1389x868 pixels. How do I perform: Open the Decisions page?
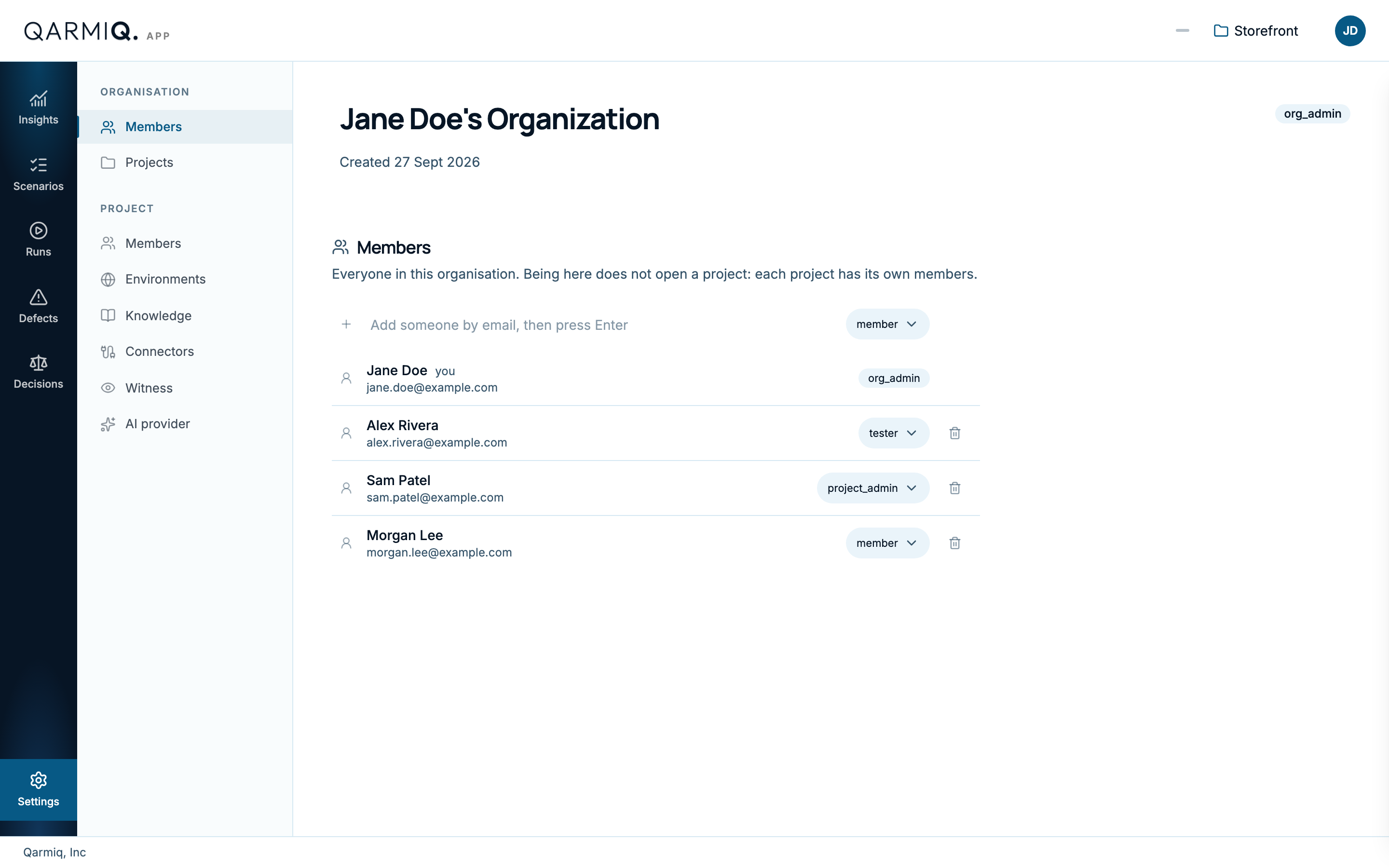(x=39, y=372)
